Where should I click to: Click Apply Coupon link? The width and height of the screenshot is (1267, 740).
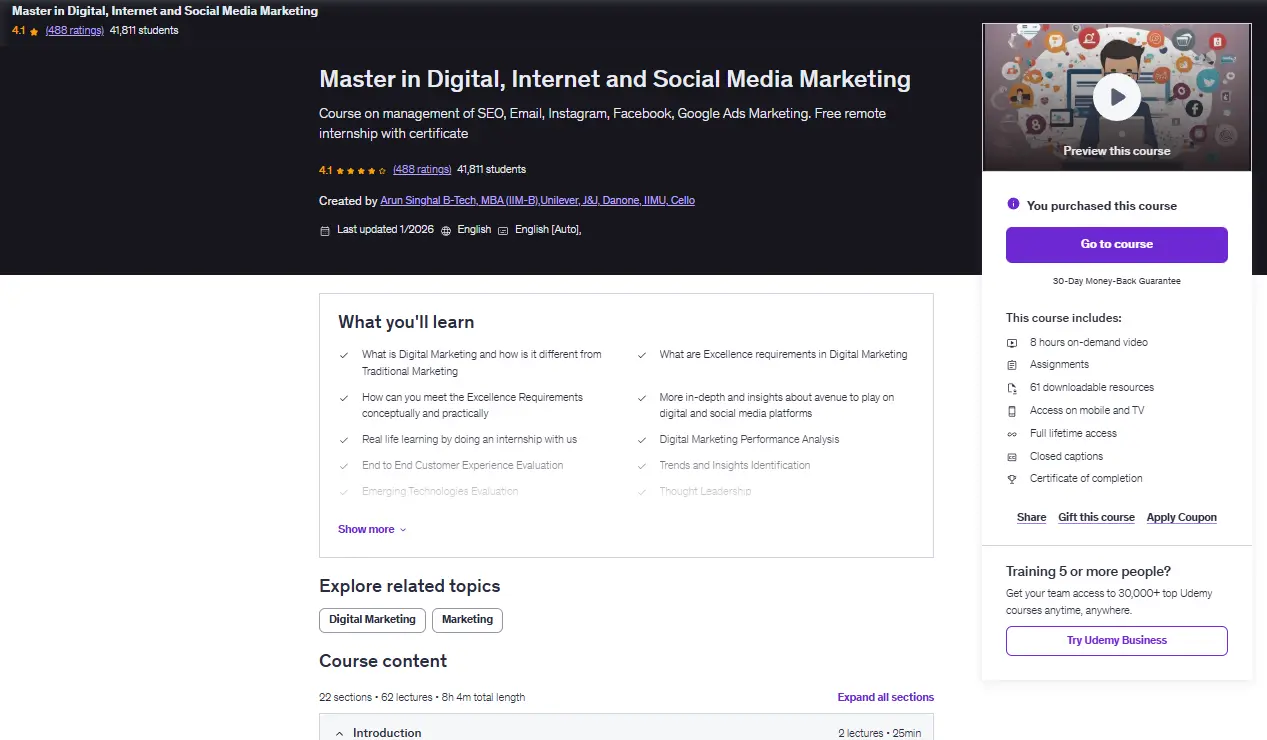tap(1182, 517)
